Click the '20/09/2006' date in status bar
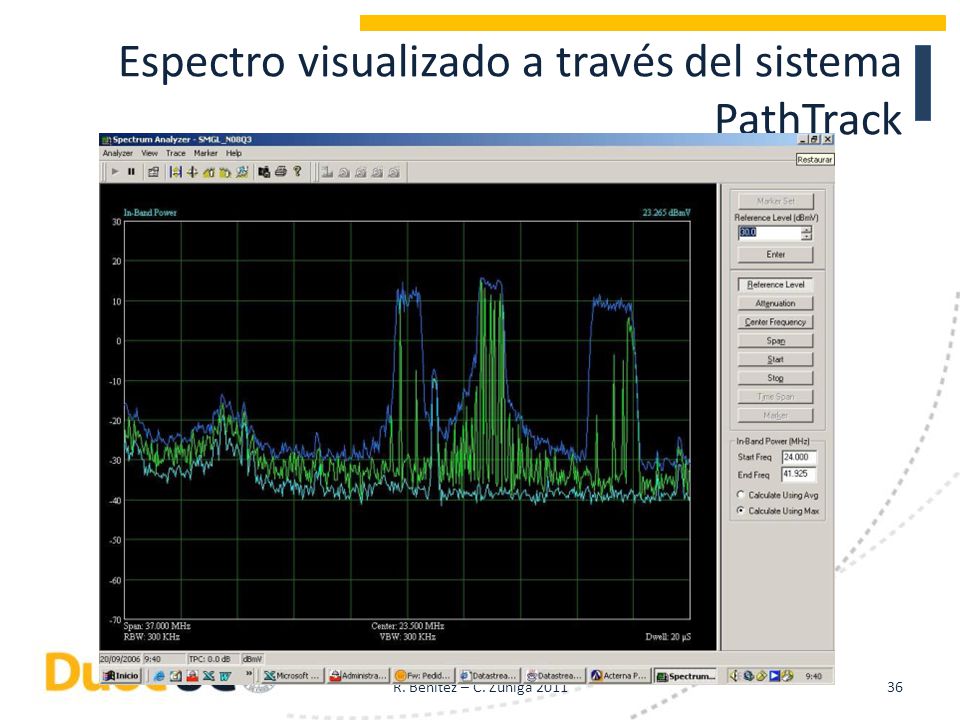960x720 pixels. (x=121, y=659)
